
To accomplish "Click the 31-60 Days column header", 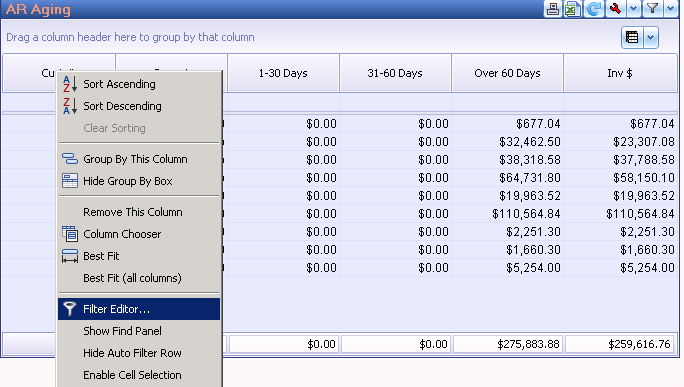I will 395,73.
